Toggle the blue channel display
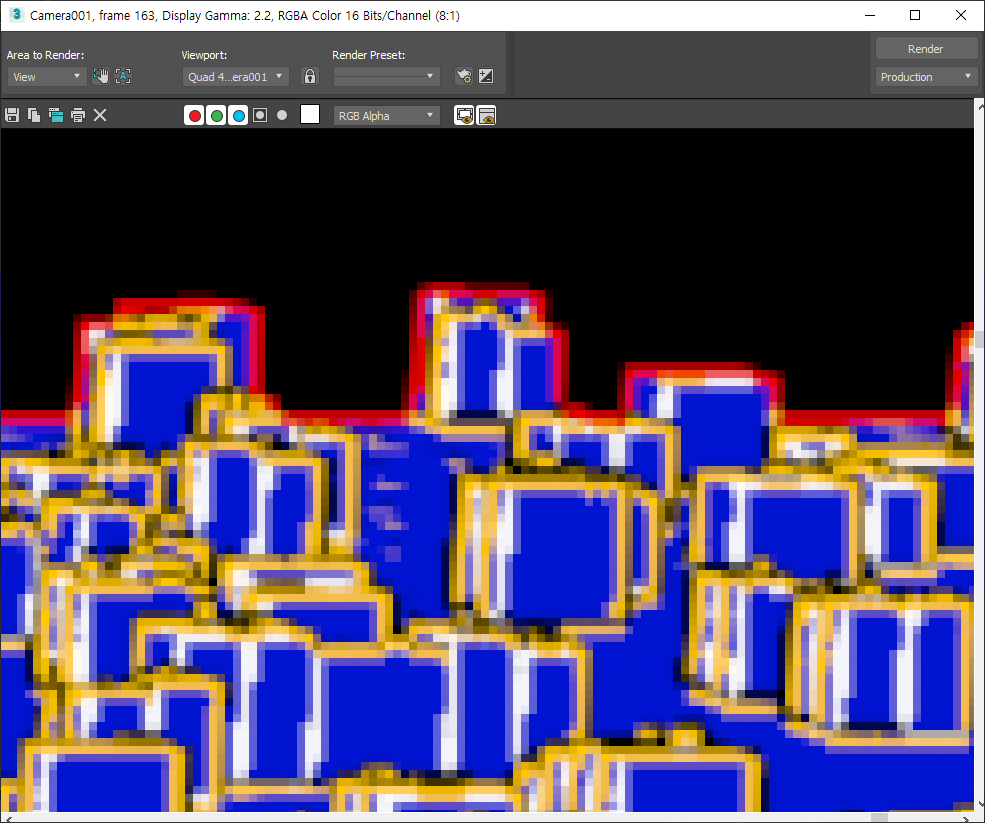Image resolution: width=985 pixels, height=823 pixels. pos(238,116)
